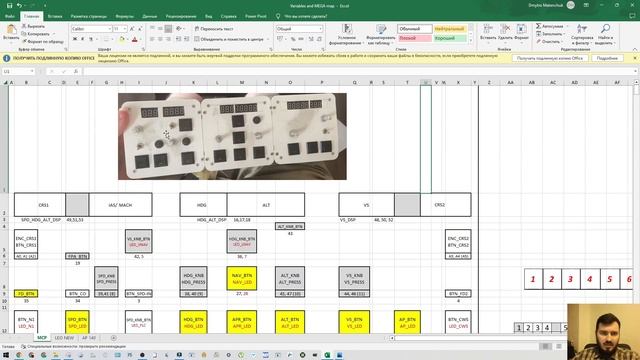
Task: Open Find and Select (Найти и выделить)
Action: (604, 34)
